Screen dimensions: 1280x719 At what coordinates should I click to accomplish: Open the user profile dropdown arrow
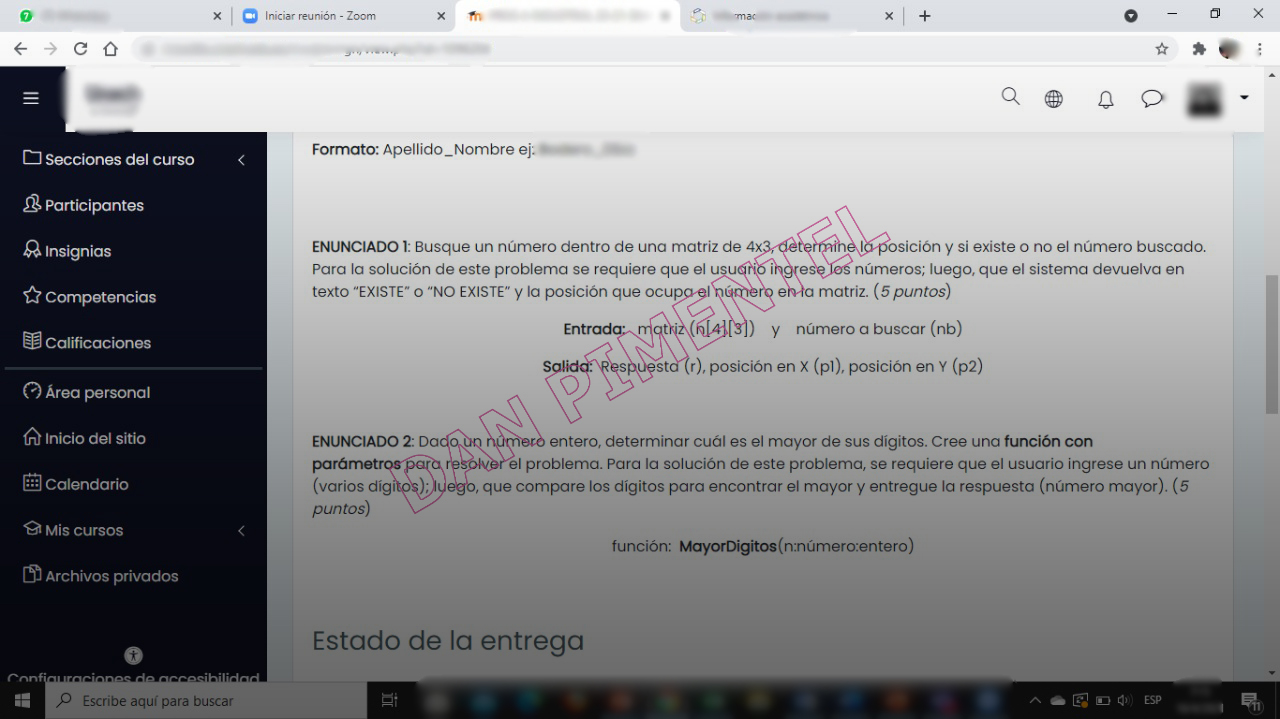pos(1242,98)
